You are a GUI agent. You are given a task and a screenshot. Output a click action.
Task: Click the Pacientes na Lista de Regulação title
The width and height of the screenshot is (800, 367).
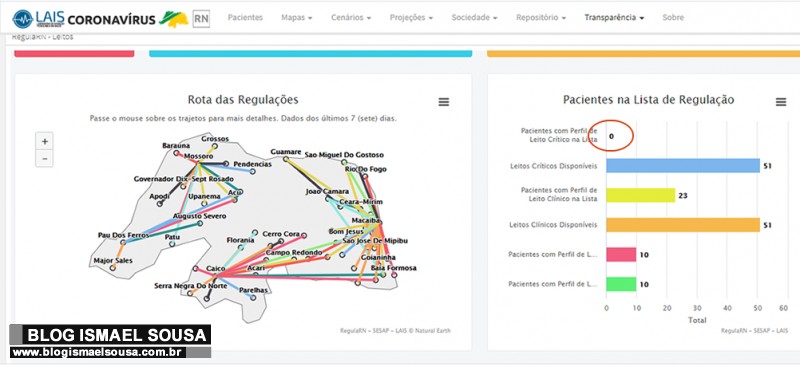[x=648, y=100]
